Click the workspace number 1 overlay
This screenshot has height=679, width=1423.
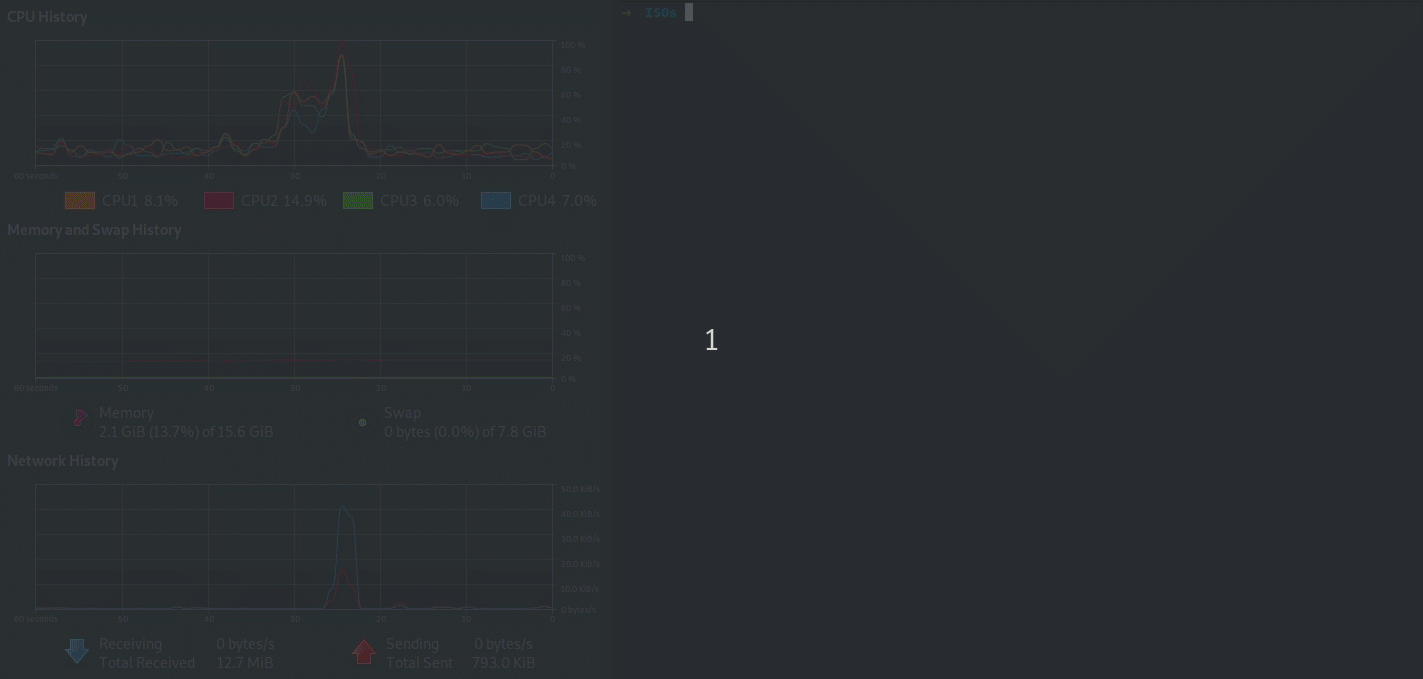(711, 340)
